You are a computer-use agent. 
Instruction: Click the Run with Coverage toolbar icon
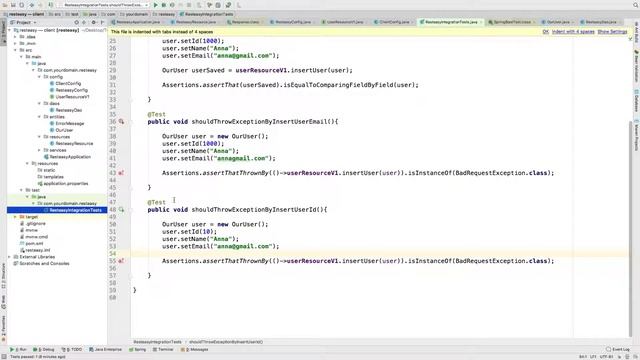pyautogui.click(x=172, y=5)
